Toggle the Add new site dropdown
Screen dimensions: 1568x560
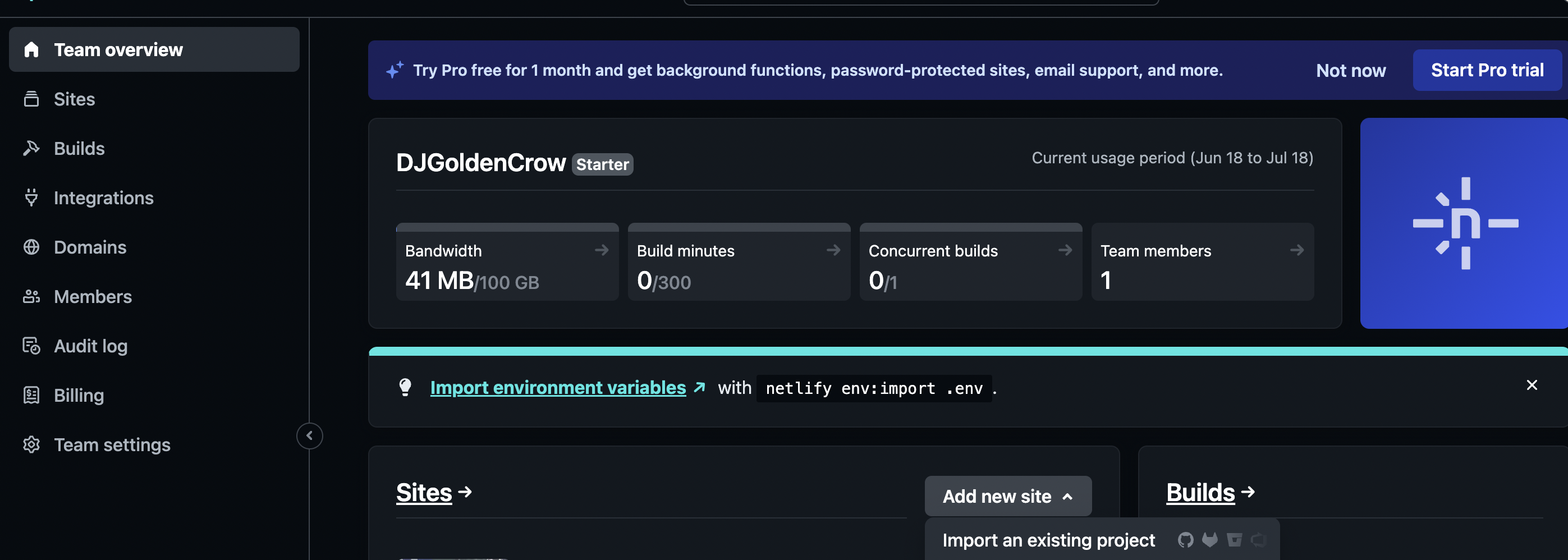click(x=1008, y=496)
